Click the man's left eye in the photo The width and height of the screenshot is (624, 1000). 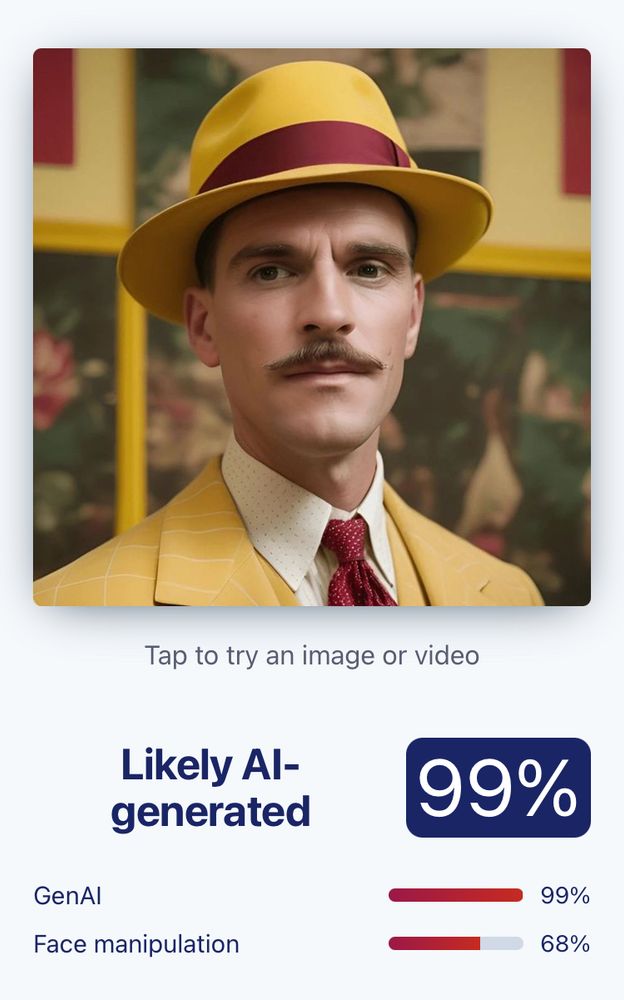tap(370, 270)
